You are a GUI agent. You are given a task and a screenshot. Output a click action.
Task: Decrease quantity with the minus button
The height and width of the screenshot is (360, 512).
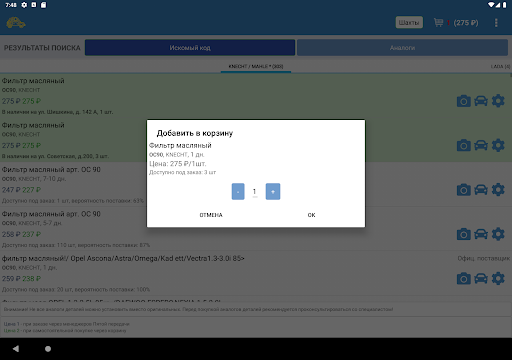238,191
